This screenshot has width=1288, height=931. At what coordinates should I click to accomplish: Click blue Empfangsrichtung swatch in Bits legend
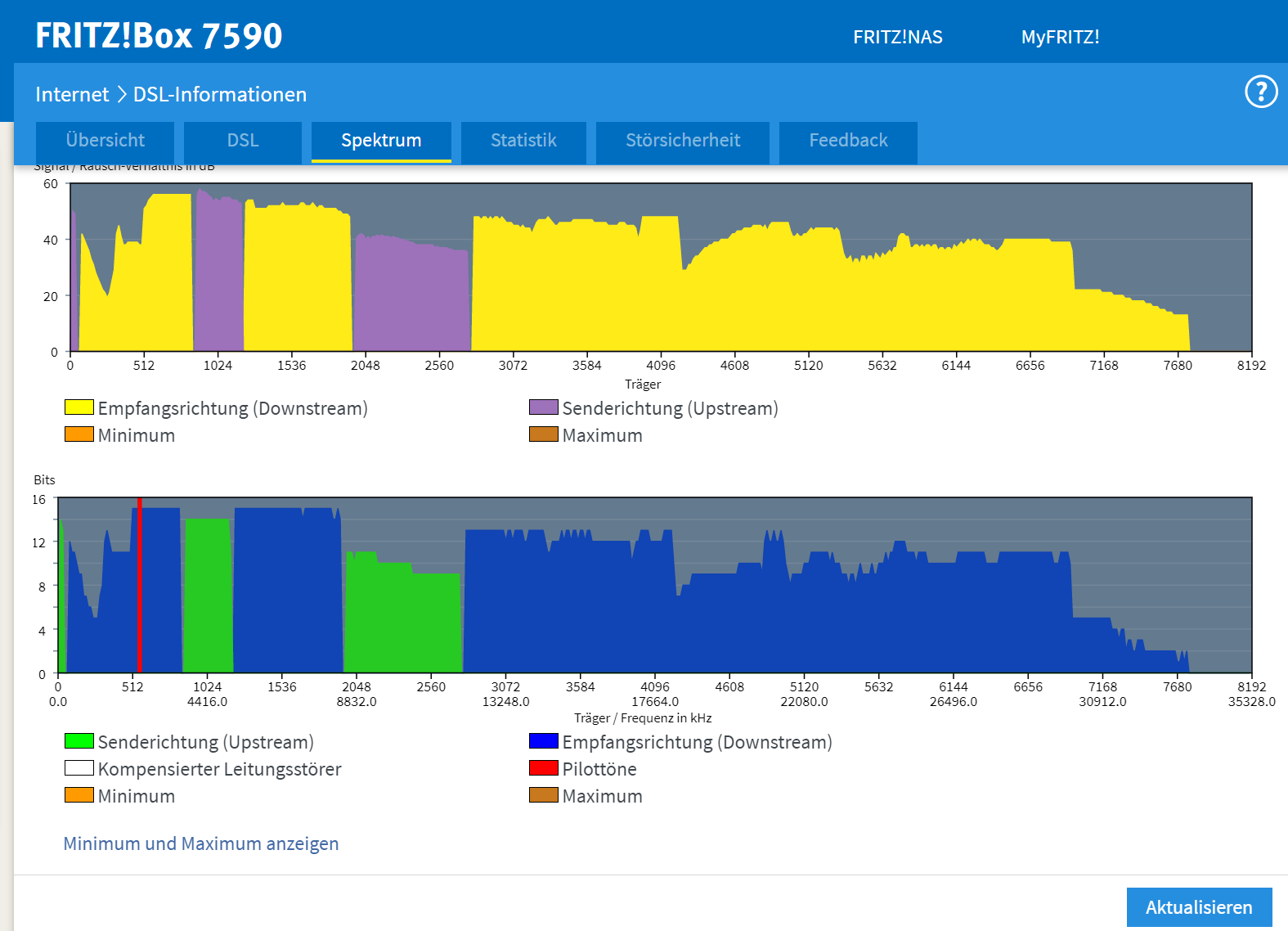click(544, 741)
